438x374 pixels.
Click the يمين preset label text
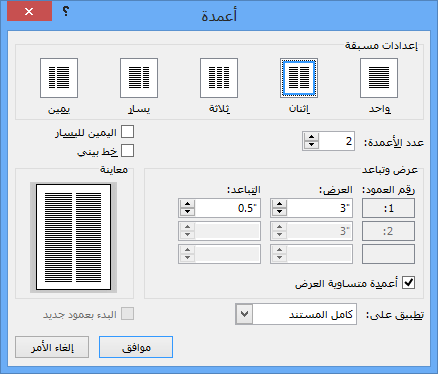(x=59, y=109)
